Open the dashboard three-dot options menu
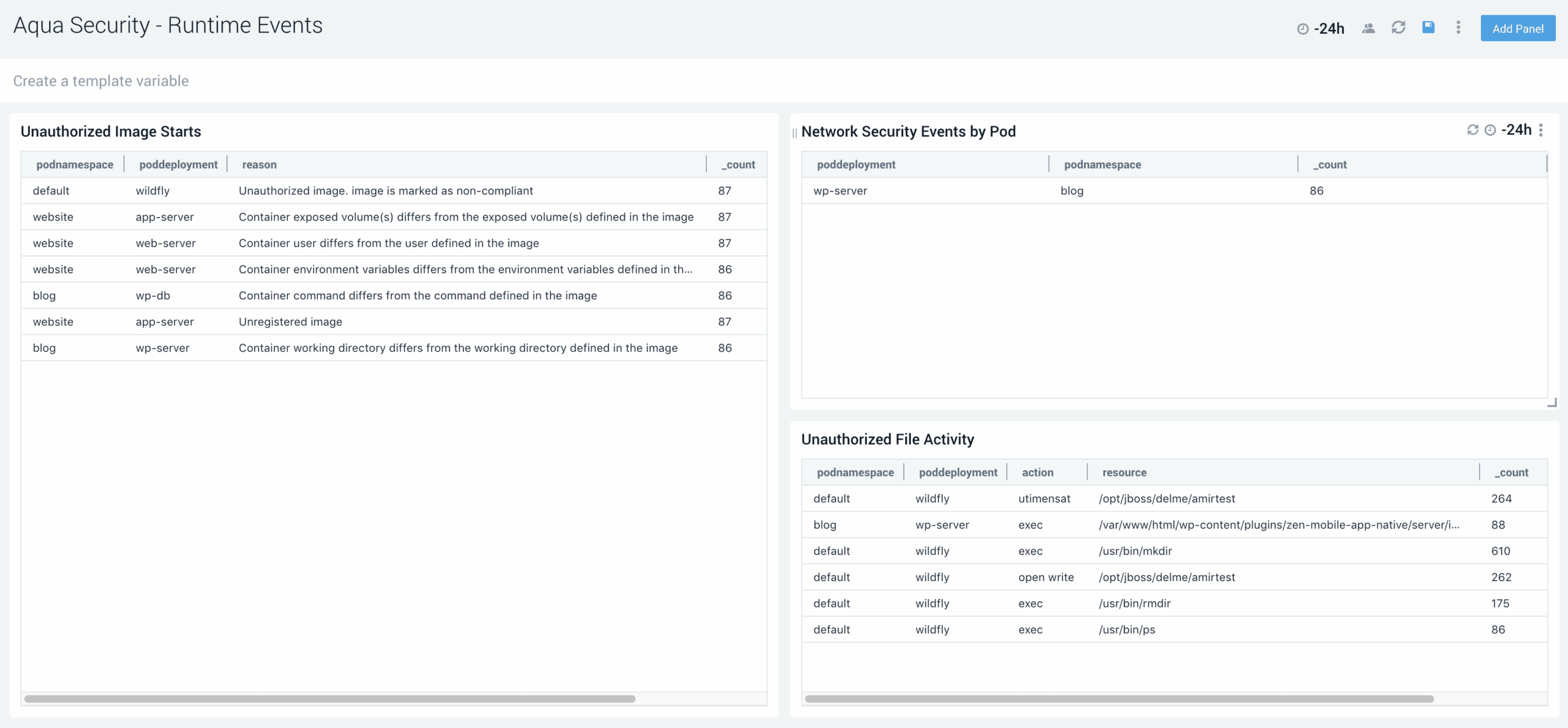The width and height of the screenshot is (1568, 728). tap(1458, 28)
